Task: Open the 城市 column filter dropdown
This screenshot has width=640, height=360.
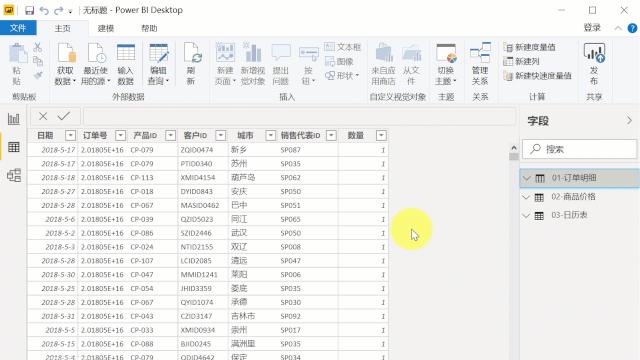Action: tap(271, 135)
